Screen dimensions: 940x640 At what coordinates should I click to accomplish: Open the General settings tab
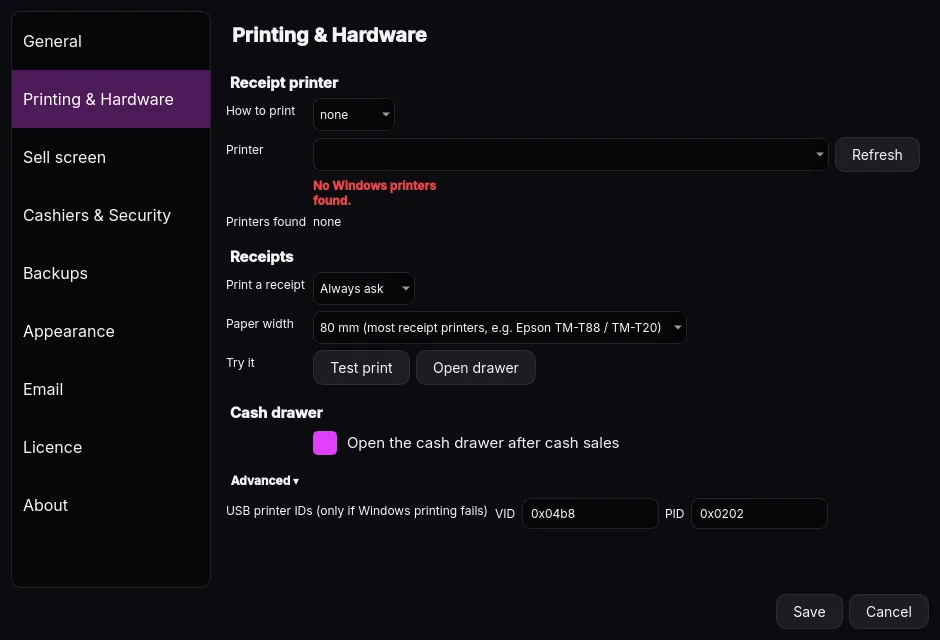coord(111,41)
